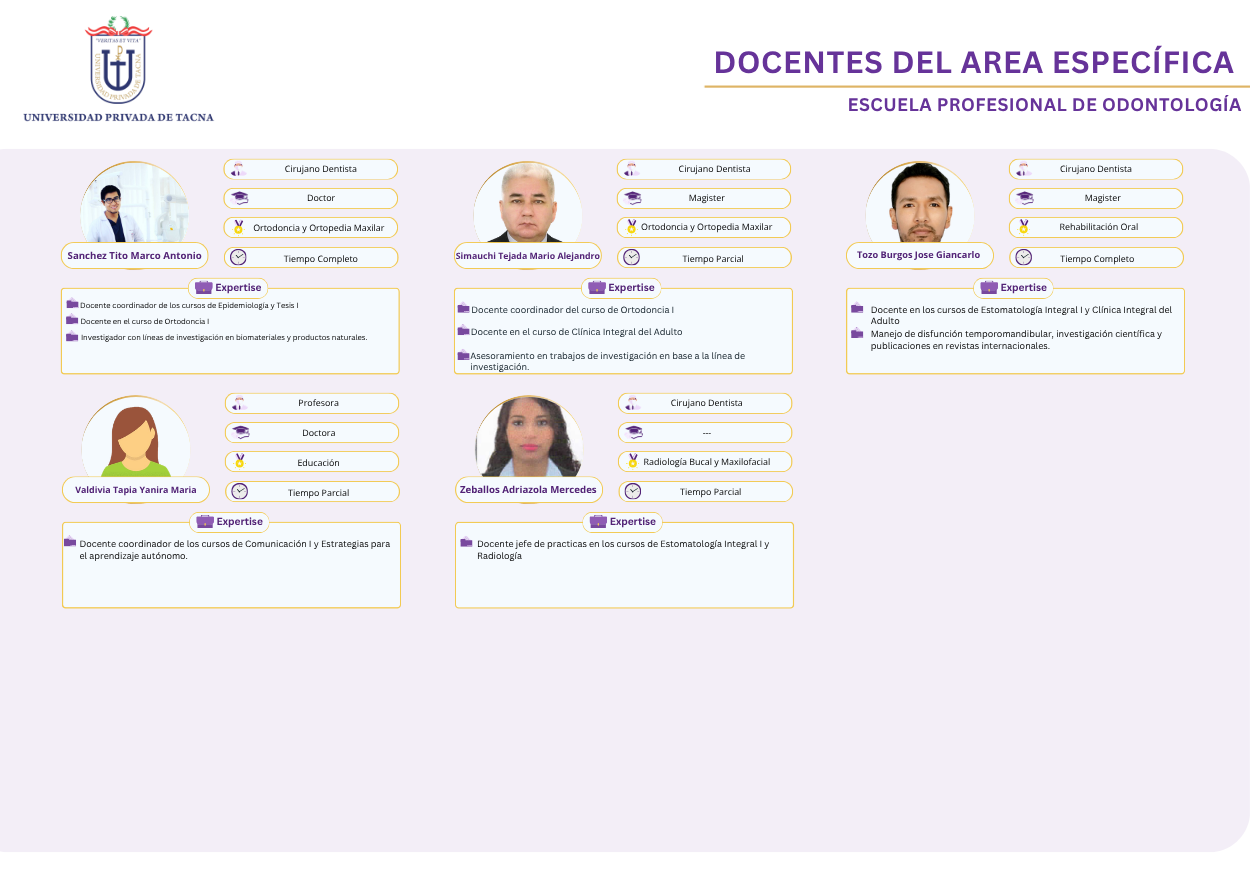Click the Docentes del Area Específica title

point(974,62)
